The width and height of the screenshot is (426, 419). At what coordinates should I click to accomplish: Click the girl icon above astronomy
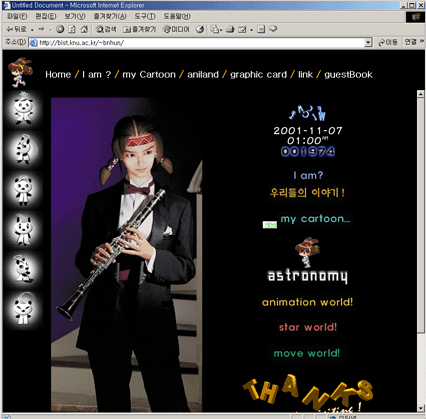[x=307, y=252]
